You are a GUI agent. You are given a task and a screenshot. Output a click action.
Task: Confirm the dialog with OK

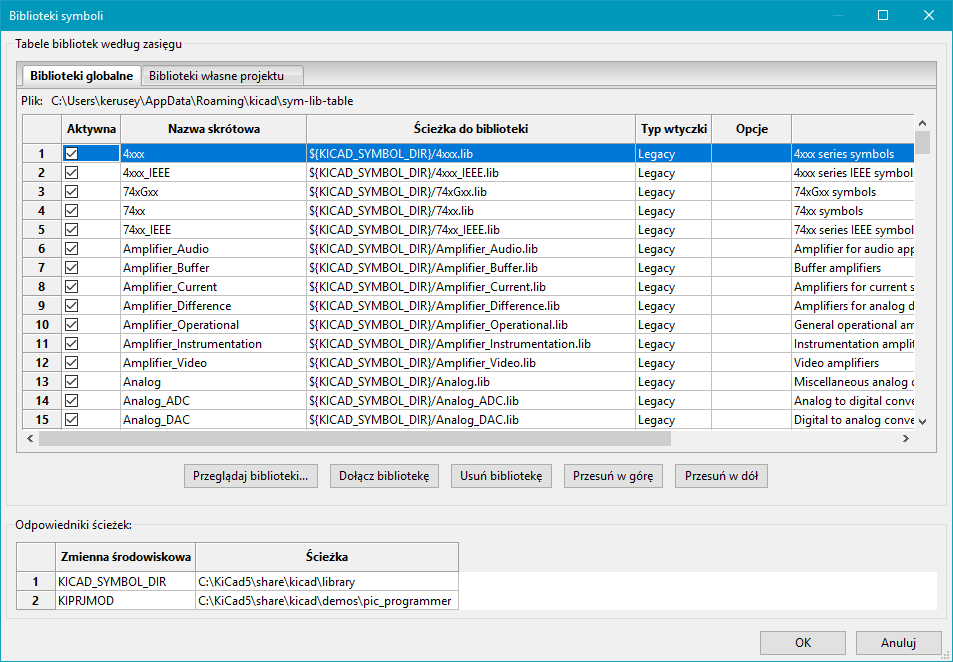pos(803,642)
